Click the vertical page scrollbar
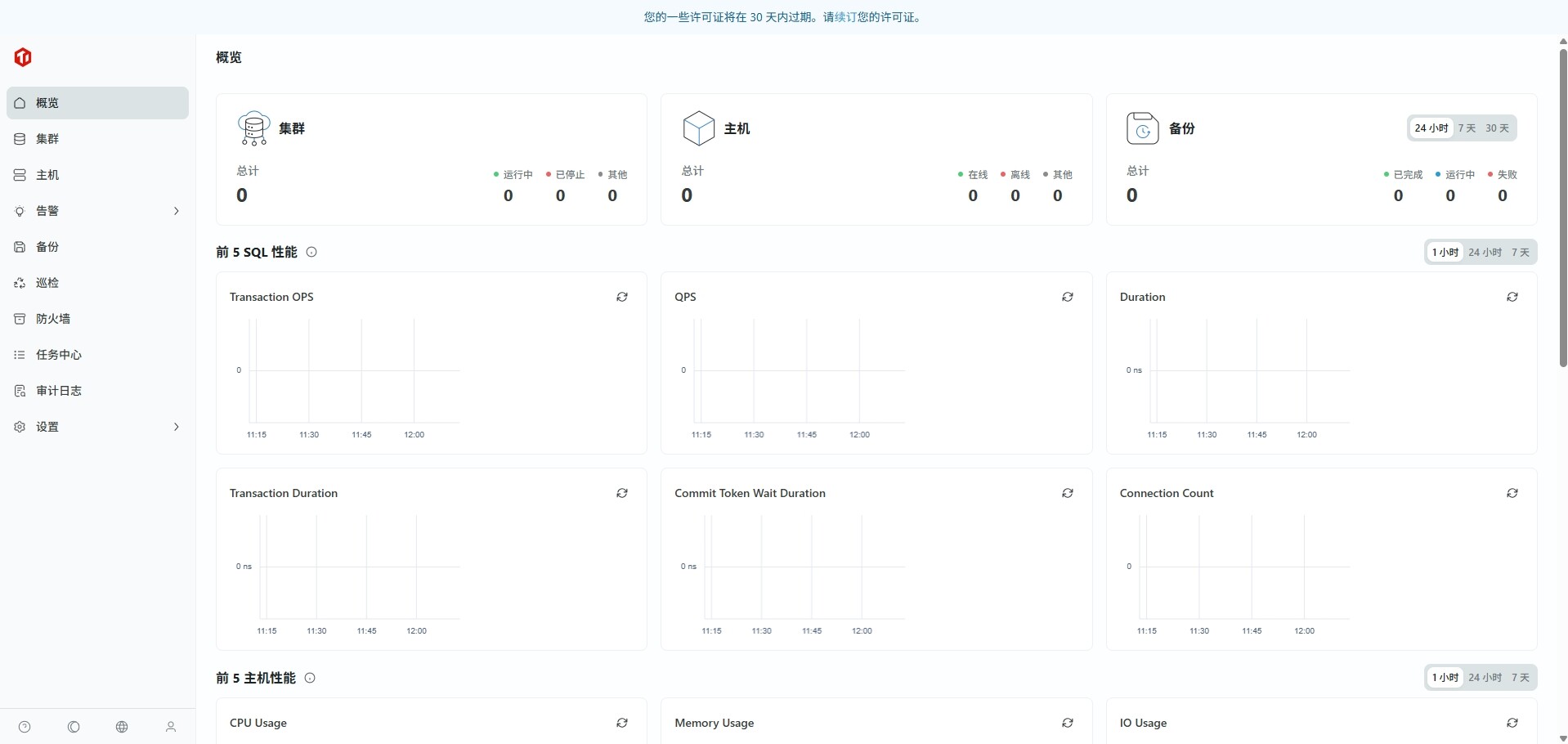Screen dimensions: 1568x744 pos(1562,204)
